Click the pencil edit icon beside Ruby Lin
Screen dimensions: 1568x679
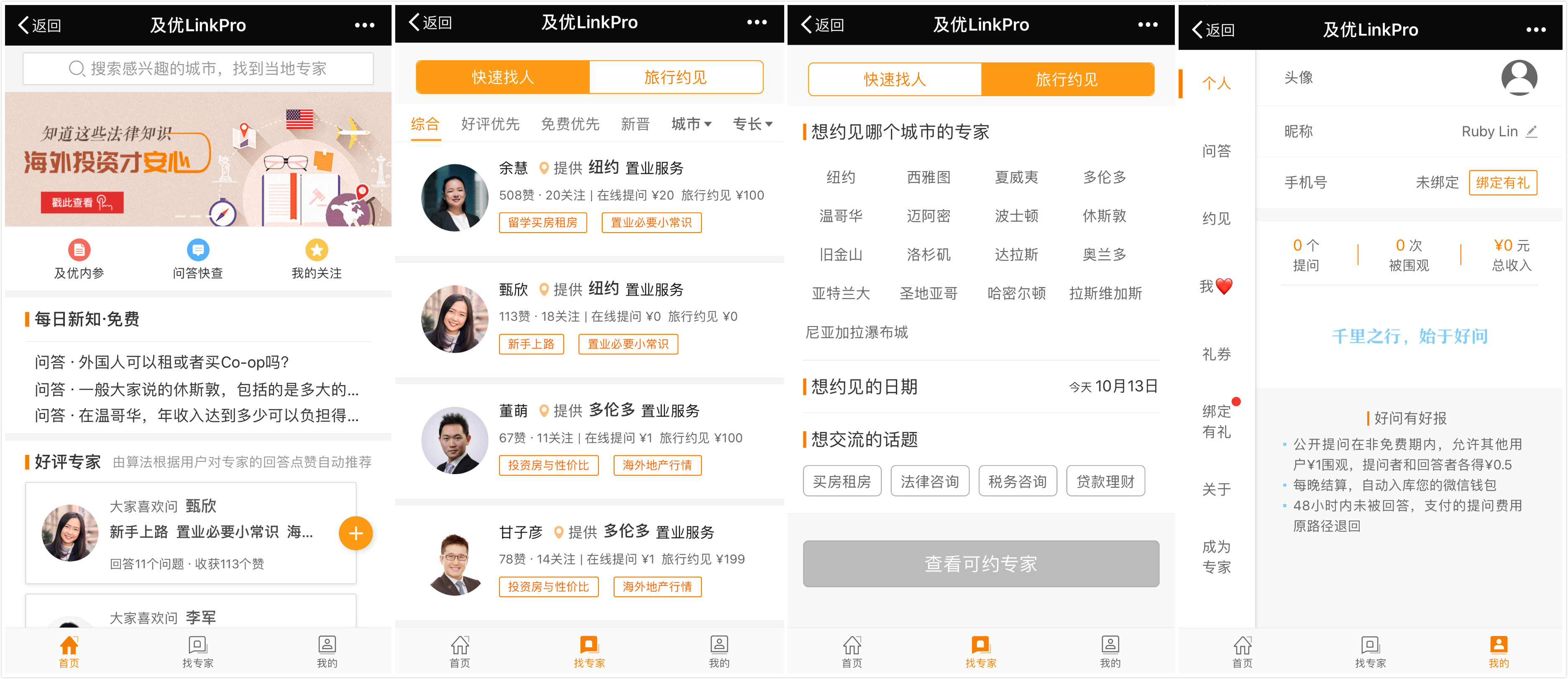(x=1532, y=131)
